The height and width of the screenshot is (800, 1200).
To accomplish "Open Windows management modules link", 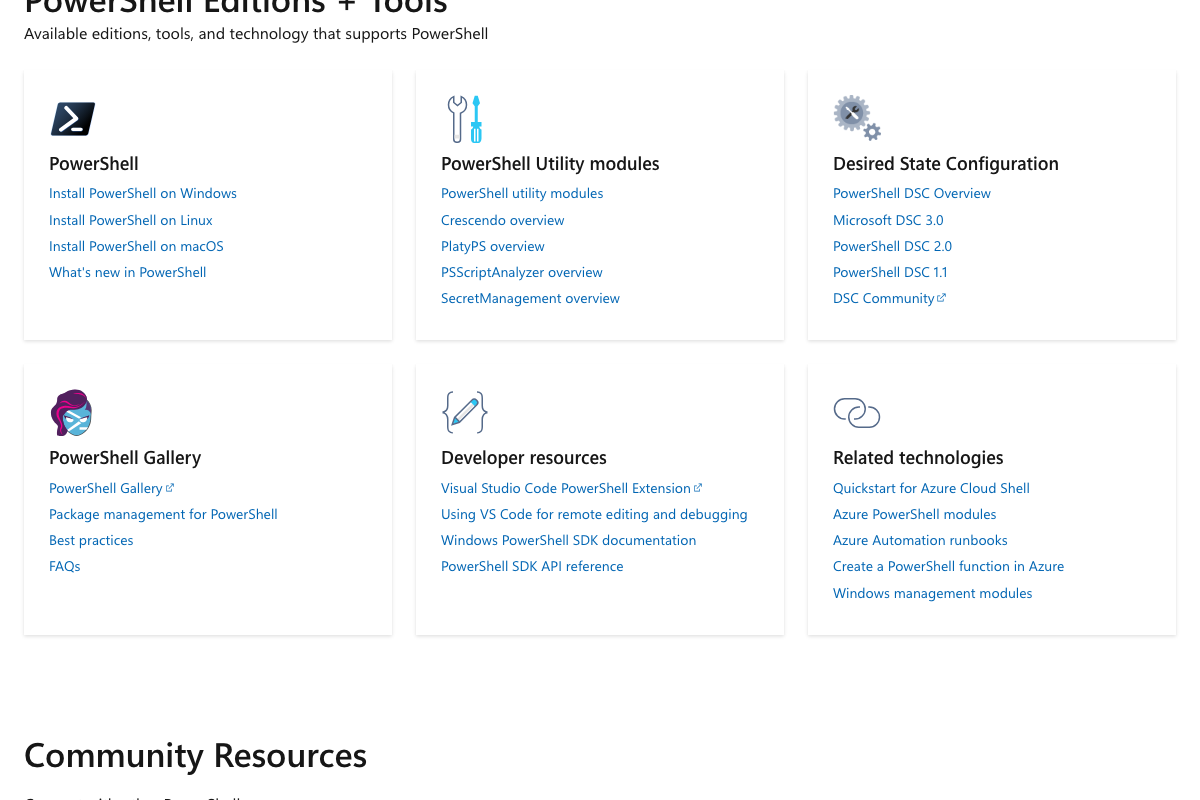I will pyautogui.click(x=932, y=593).
